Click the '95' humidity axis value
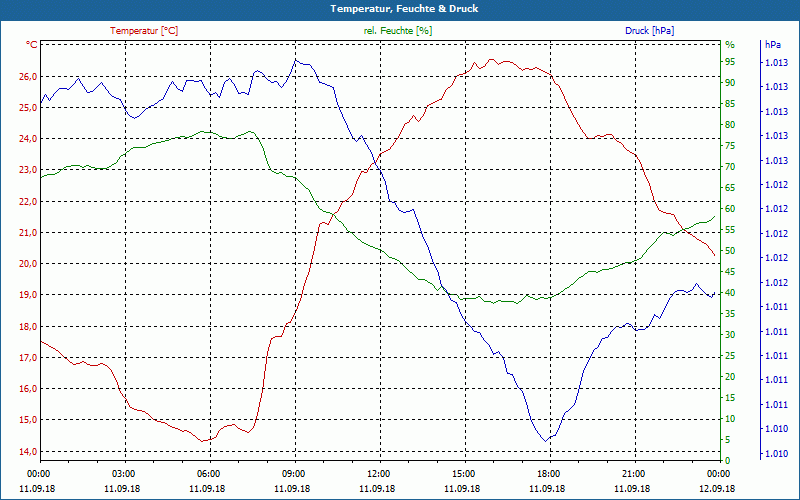This screenshot has width=800, height=500. coord(730,62)
